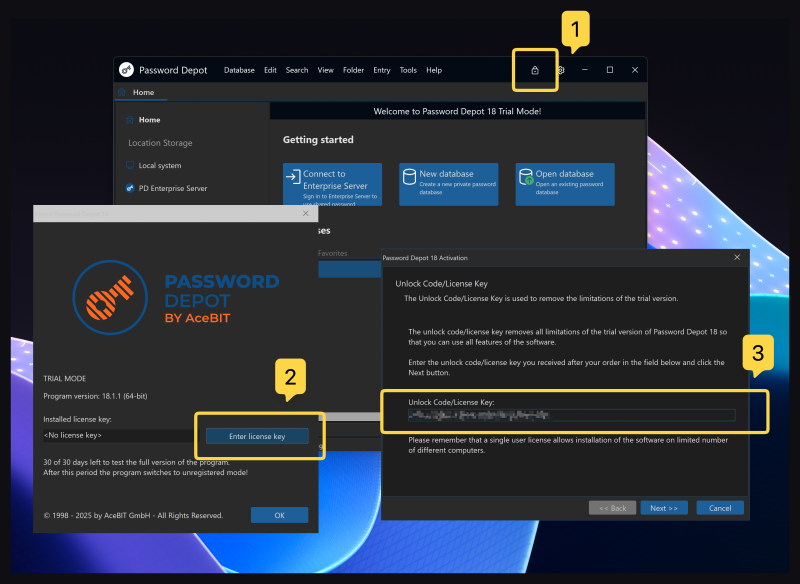Select the PD Enterprise Server key icon
Image resolution: width=800 pixels, height=584 pixels.
(130, 188)
